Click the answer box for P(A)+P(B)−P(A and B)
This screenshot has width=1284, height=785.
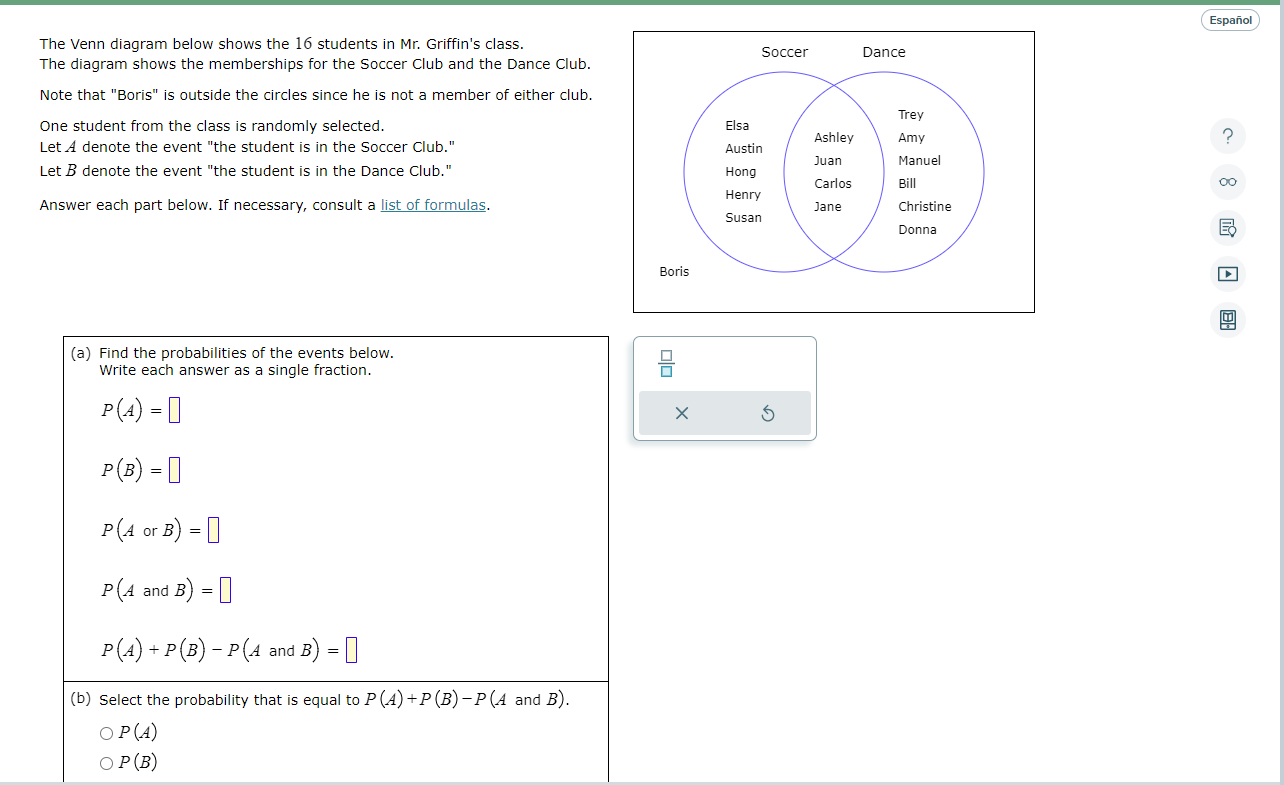(350, 649)
